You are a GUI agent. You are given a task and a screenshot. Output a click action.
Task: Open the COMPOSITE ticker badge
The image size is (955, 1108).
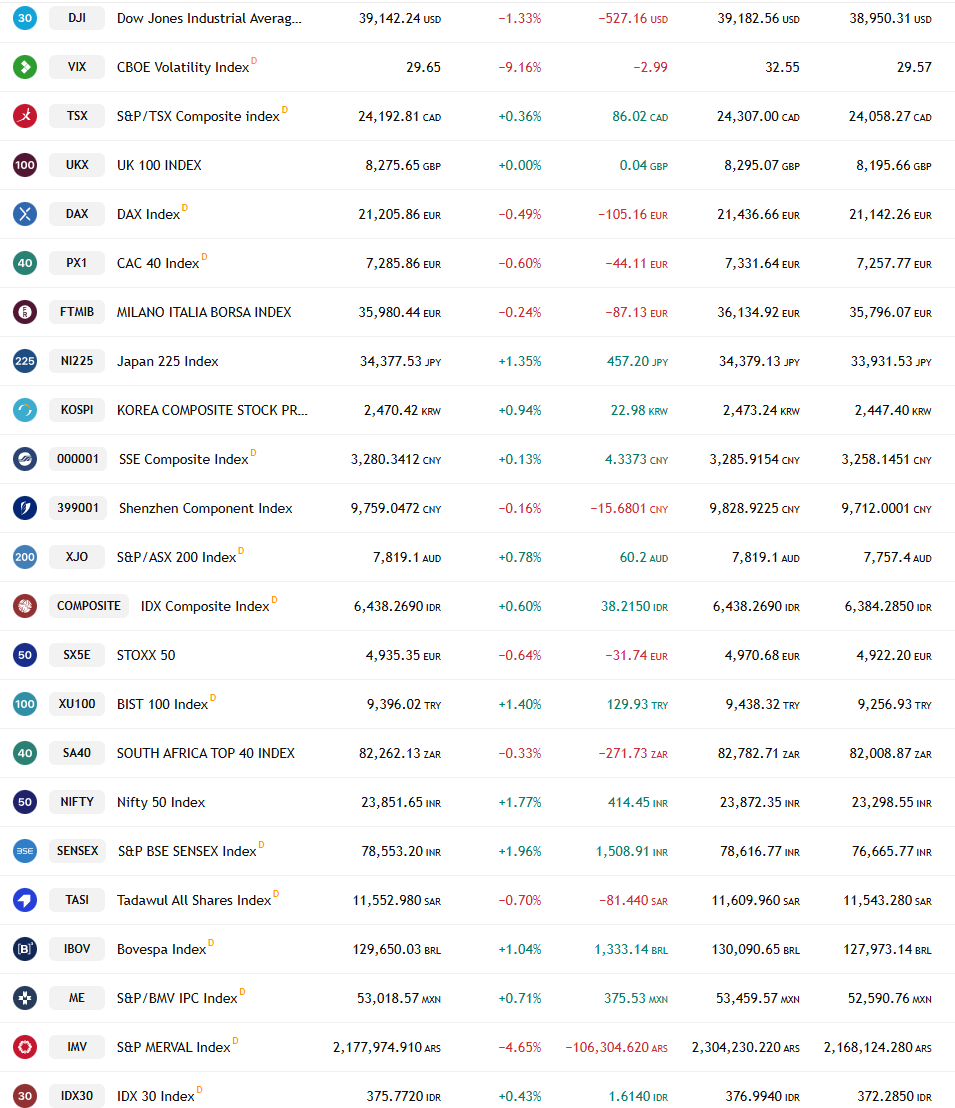click(89, 606)
